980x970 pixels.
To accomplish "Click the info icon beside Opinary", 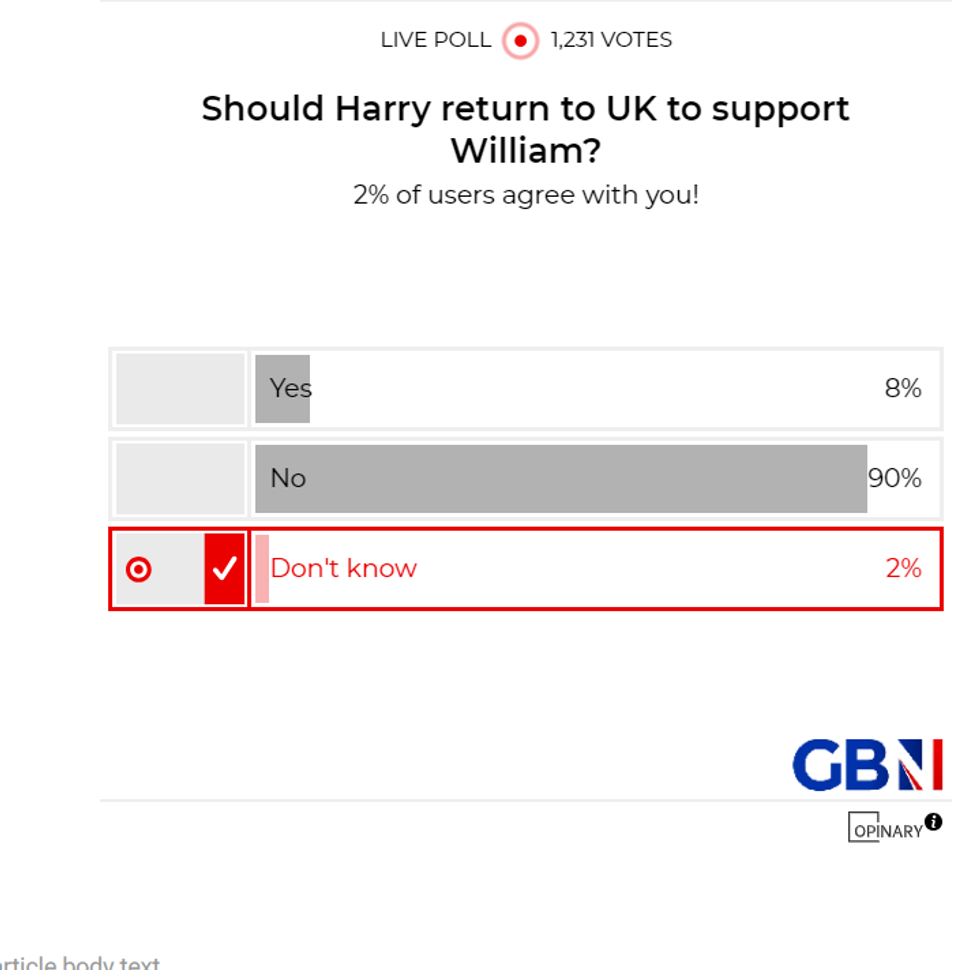I will [933, 822].
